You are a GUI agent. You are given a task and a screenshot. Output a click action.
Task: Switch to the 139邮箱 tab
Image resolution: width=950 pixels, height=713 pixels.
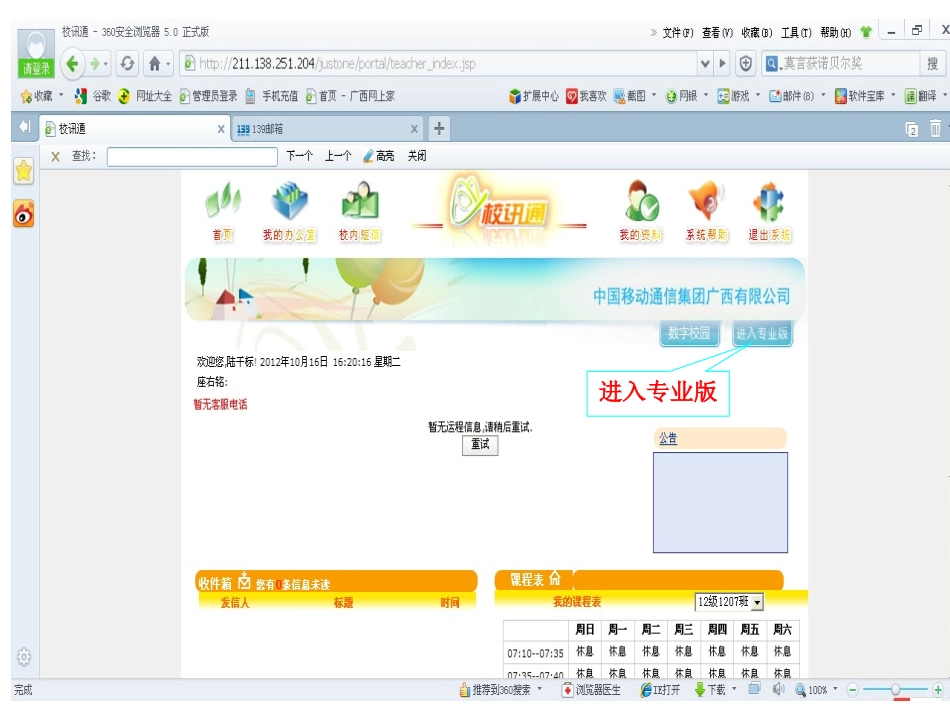[327, 129]
